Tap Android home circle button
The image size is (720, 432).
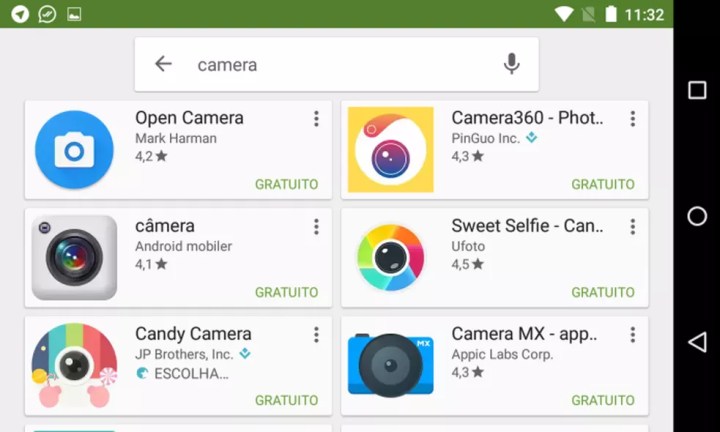point(697,216)
